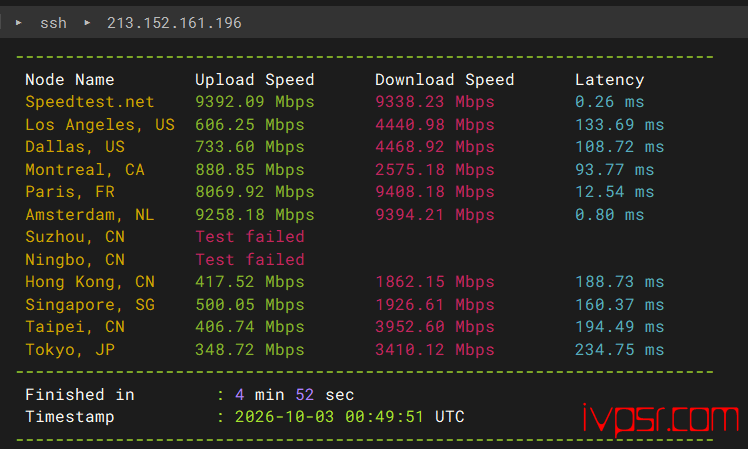The height and width of the screenshot is (449, 748).
Task: Select the Dallas, US node name
Action: tap(75, 147)
